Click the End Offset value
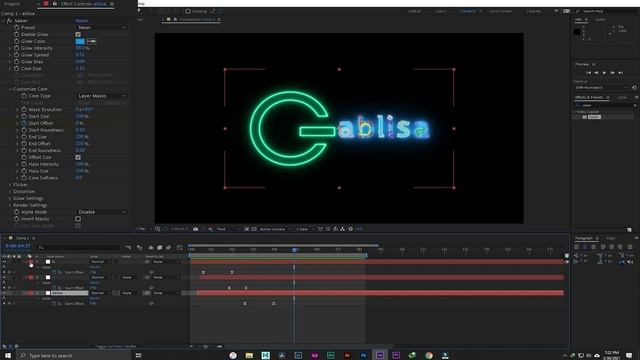640x360 pixels. (x=81, y=143)
